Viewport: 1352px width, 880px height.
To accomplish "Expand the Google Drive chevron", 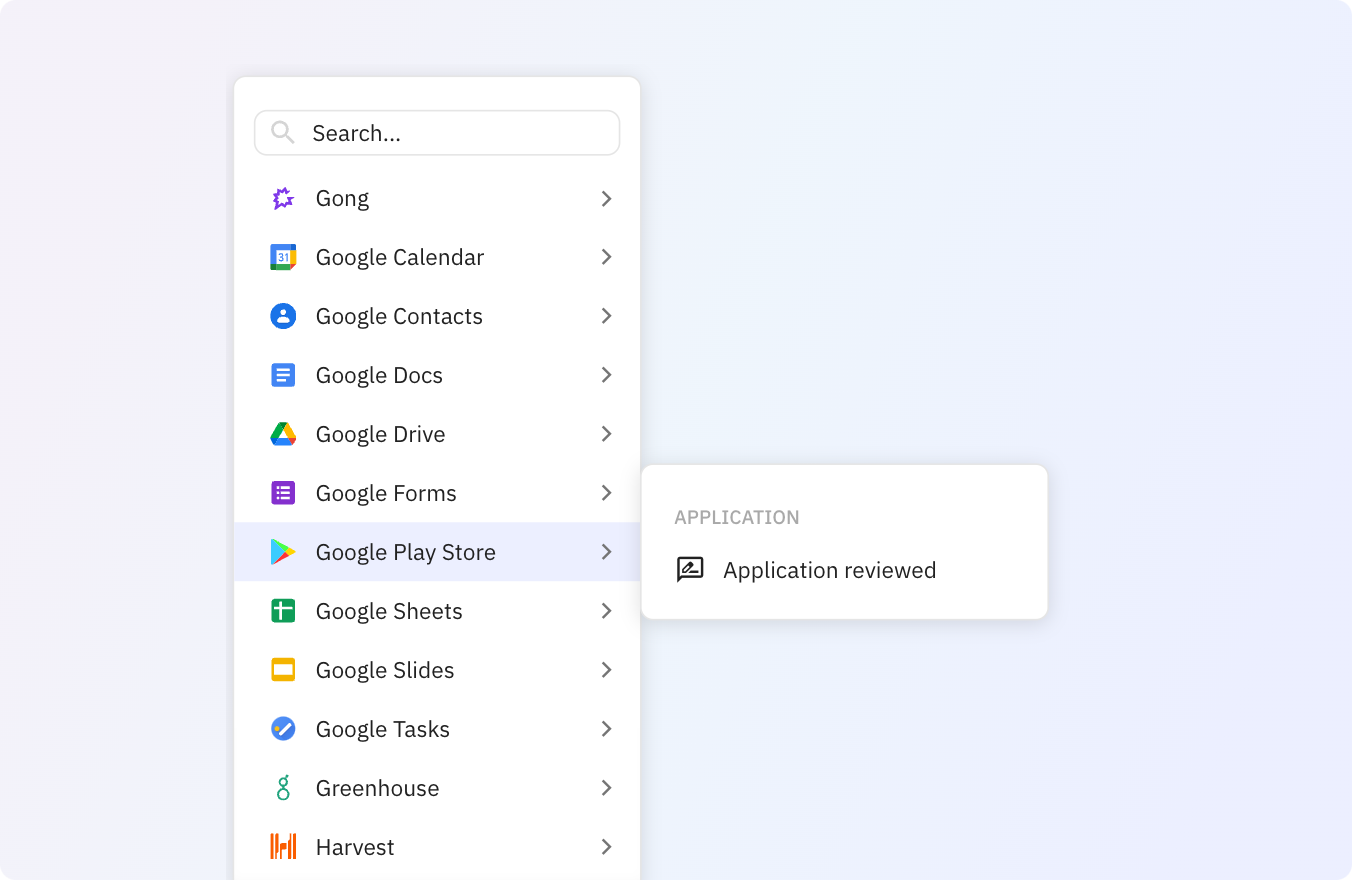I will pos(606,434).
